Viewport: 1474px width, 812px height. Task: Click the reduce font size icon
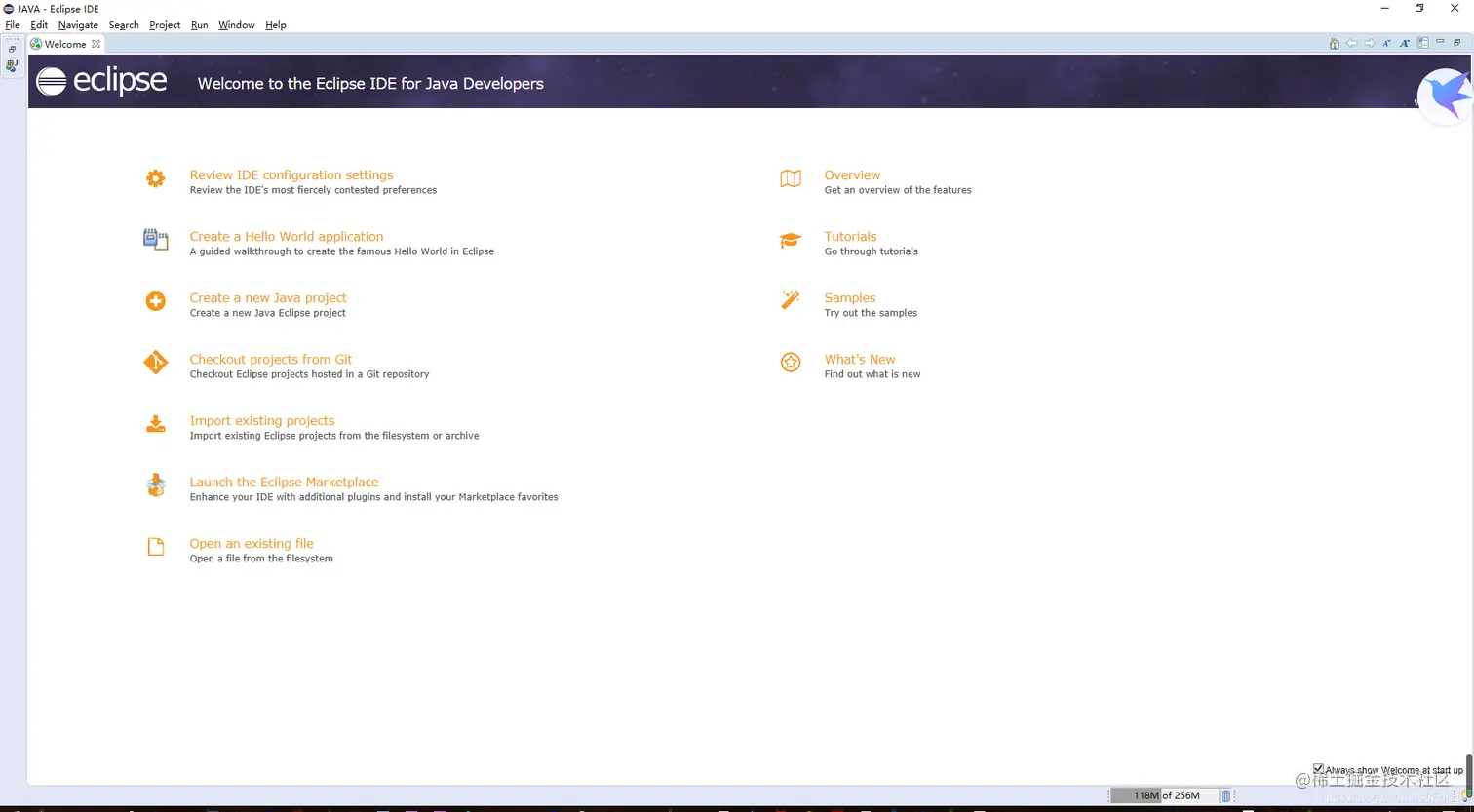click(1387, 43)
